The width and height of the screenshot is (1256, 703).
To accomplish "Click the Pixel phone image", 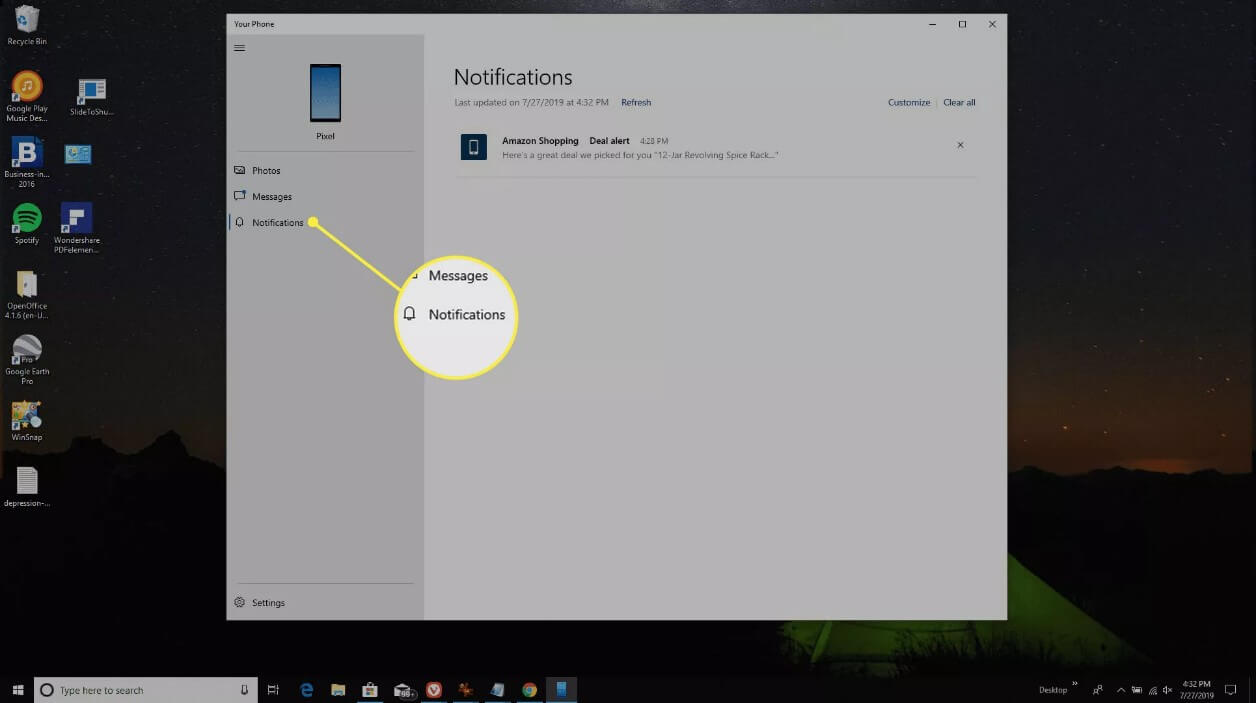I will (325, 93).
